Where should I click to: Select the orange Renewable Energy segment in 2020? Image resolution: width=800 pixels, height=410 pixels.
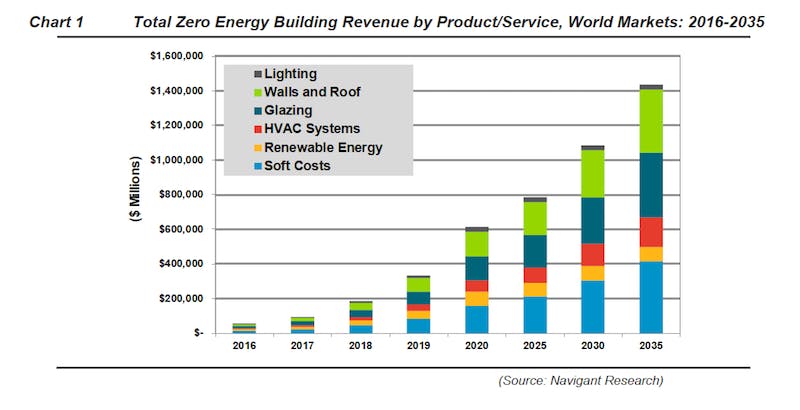pos(478,298)
